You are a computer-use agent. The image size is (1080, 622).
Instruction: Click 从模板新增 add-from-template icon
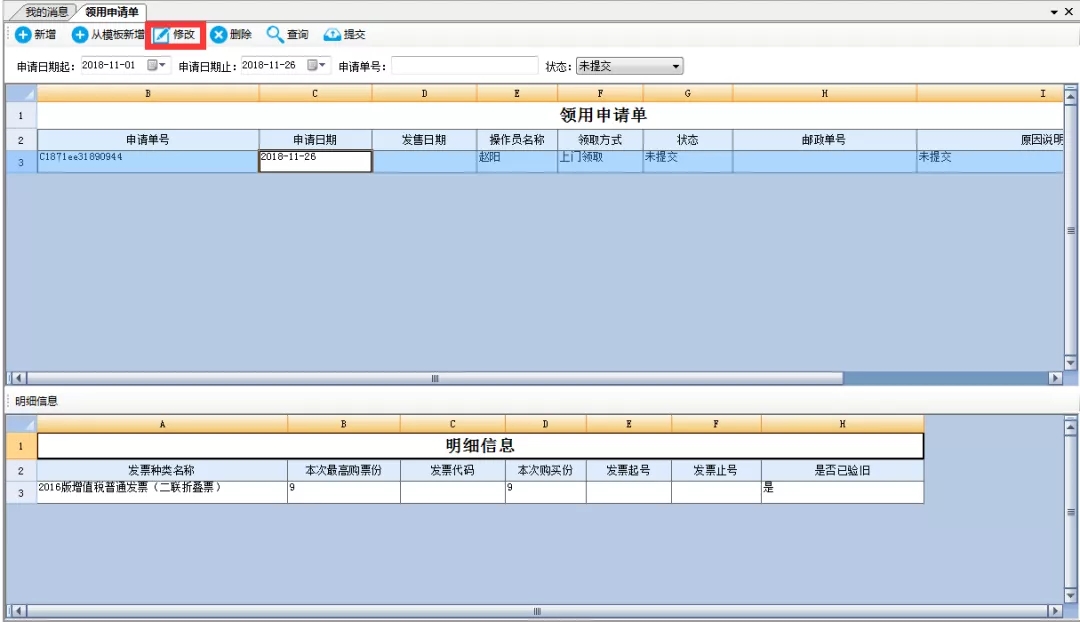coord(80,35)
